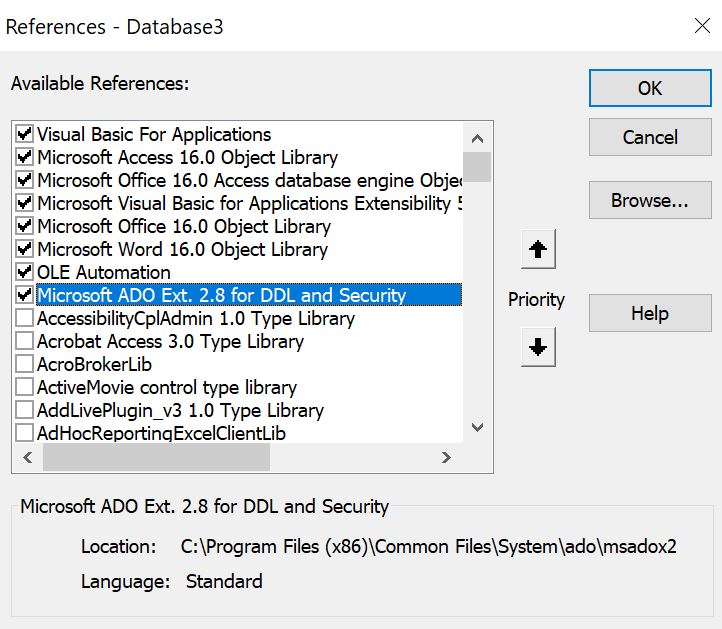Check AcroBrokerLib checkbox
This screenshot has height=629, width=722.
(24, 364)
